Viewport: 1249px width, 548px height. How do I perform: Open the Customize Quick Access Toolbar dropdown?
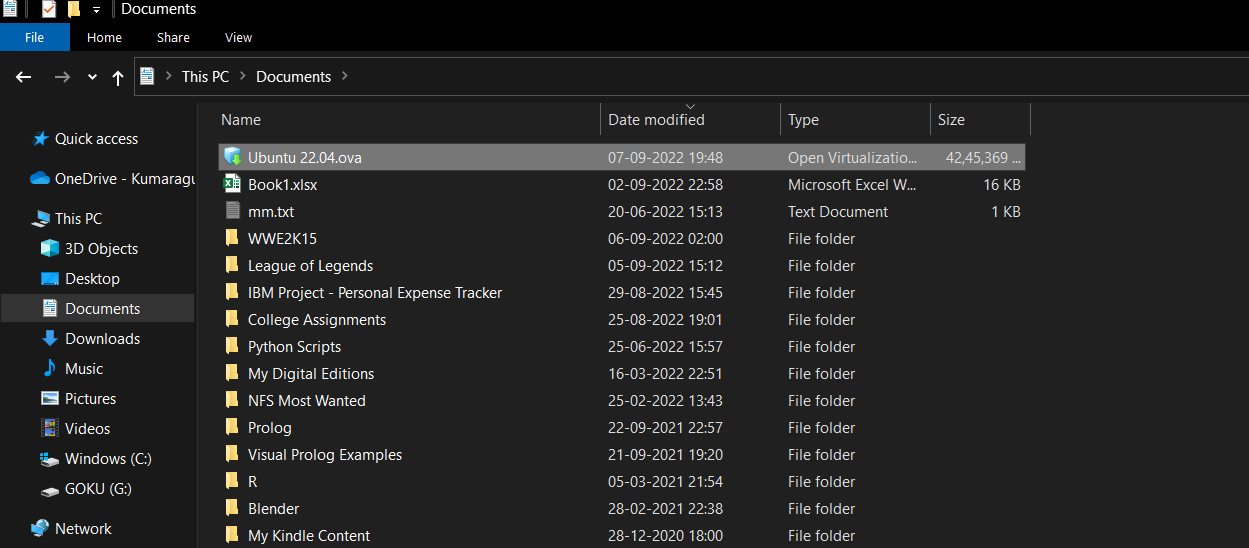(96, 10)
